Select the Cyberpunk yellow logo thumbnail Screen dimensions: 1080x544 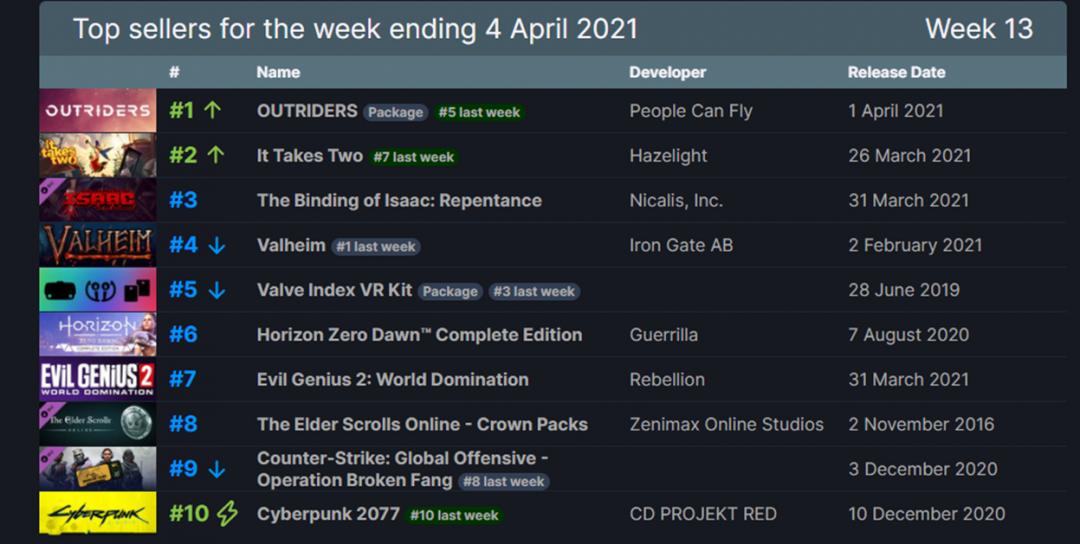click(98, 513)
